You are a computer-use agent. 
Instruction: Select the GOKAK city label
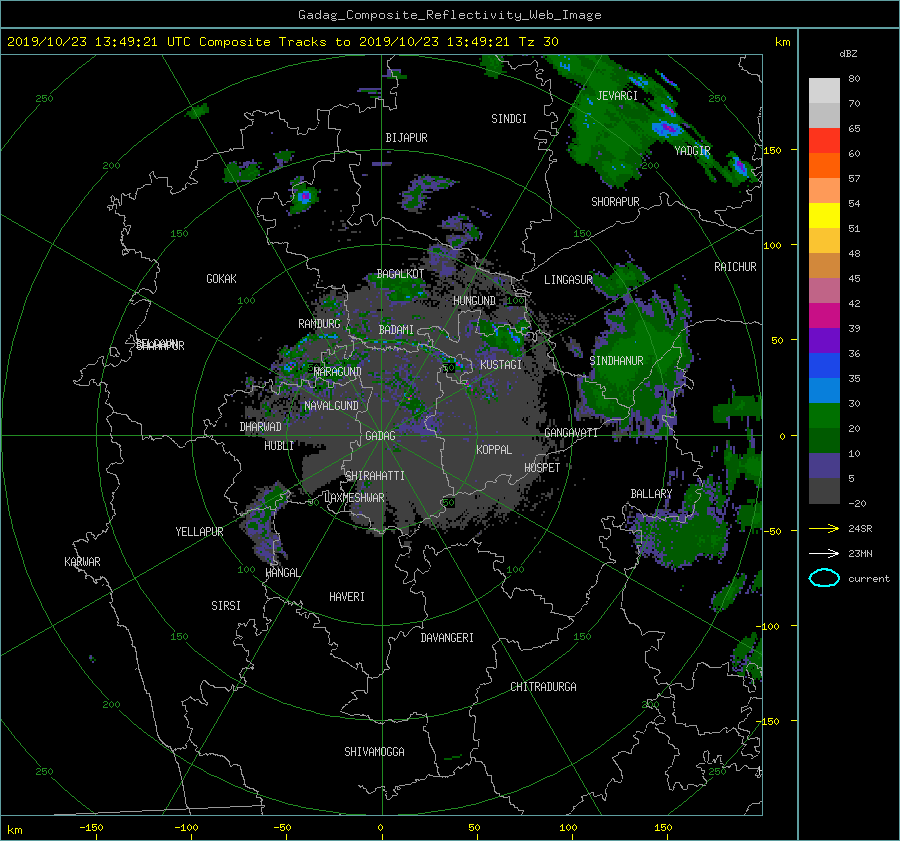coord(221,278)
